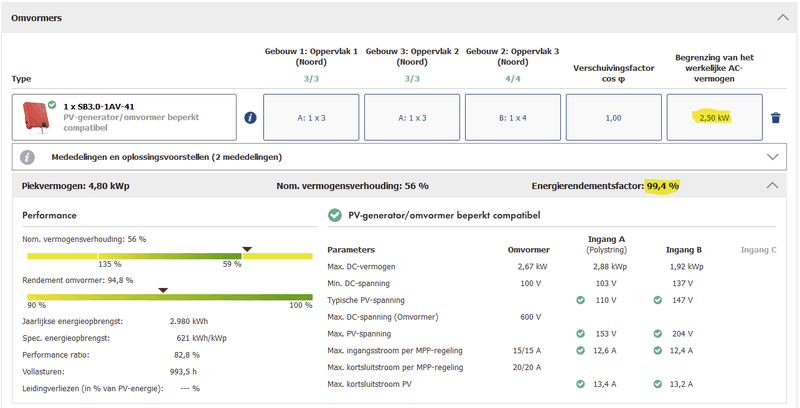
Task: Click the grey info icon beside Mededelingen
Action: click(x=28, y=157)
